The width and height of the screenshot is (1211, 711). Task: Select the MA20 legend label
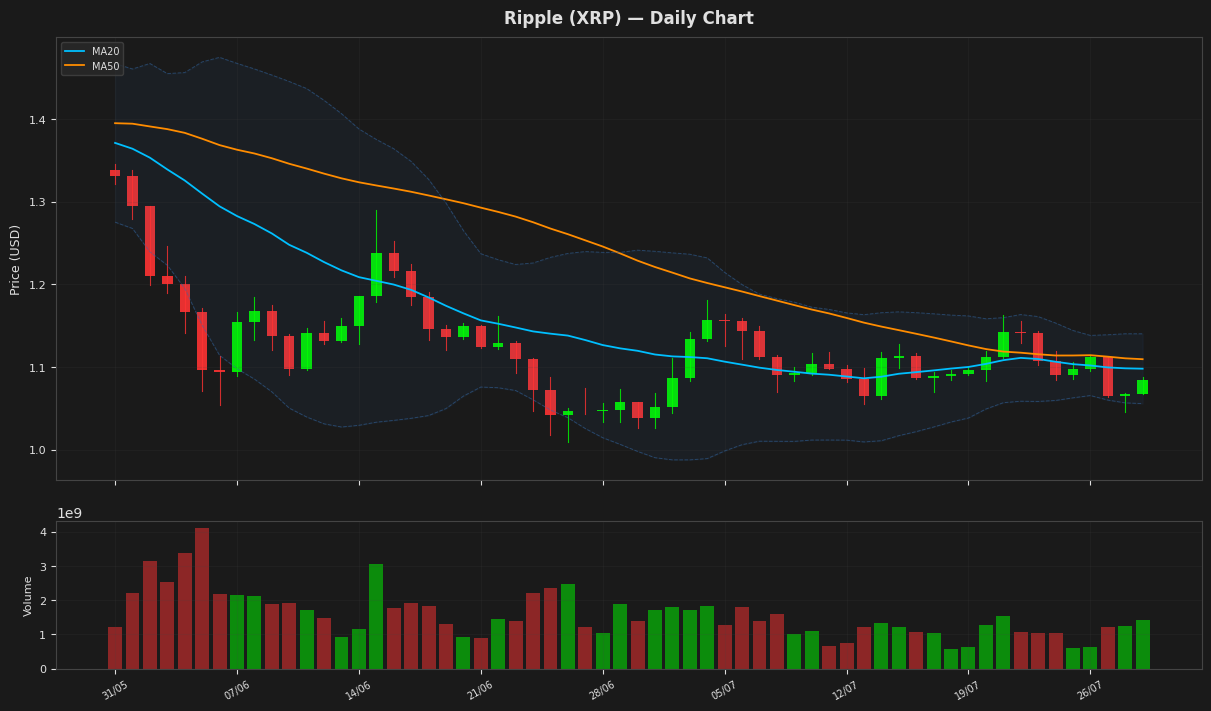pos(106,52)
